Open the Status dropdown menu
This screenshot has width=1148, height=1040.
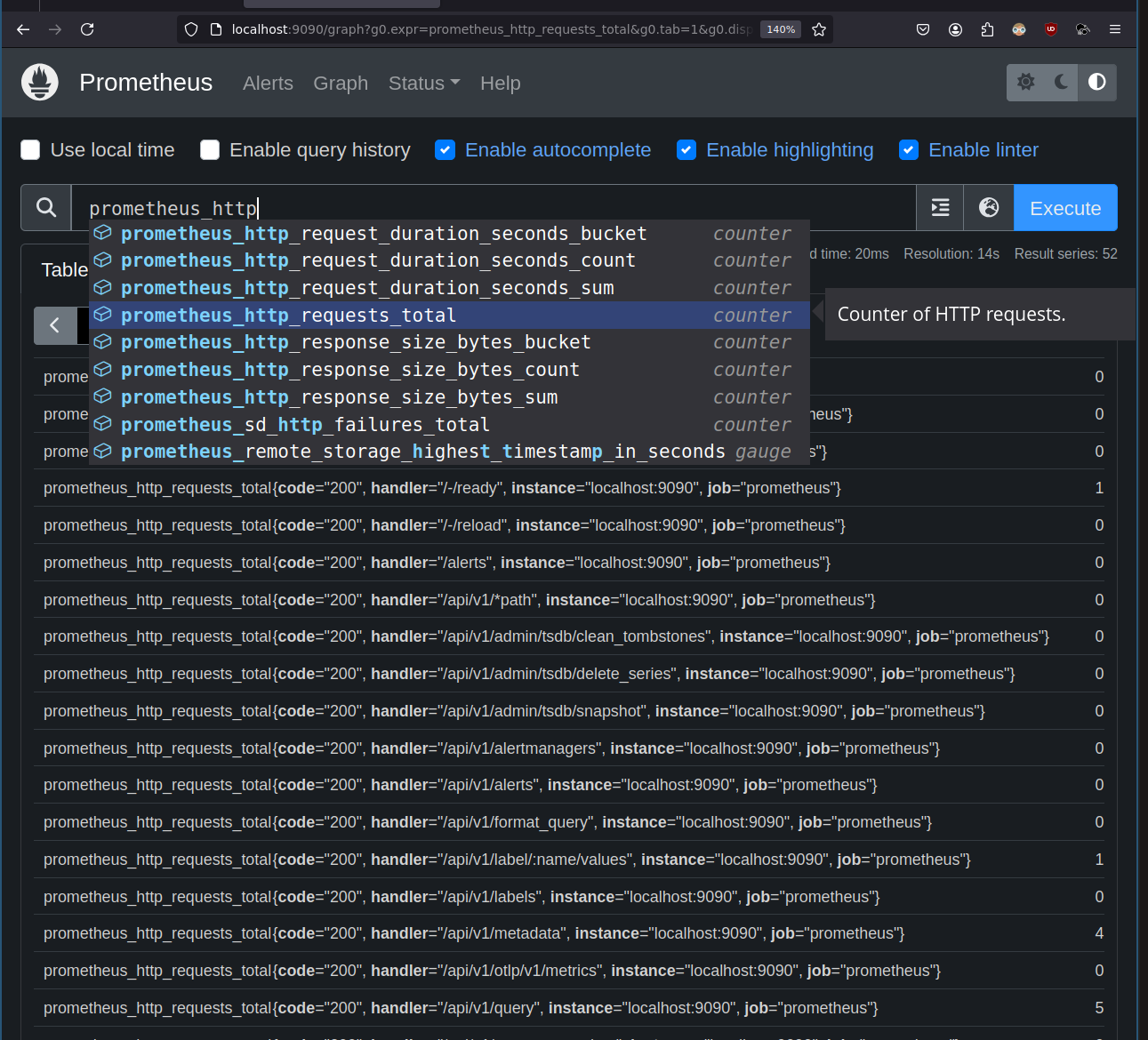click(424, 83)
